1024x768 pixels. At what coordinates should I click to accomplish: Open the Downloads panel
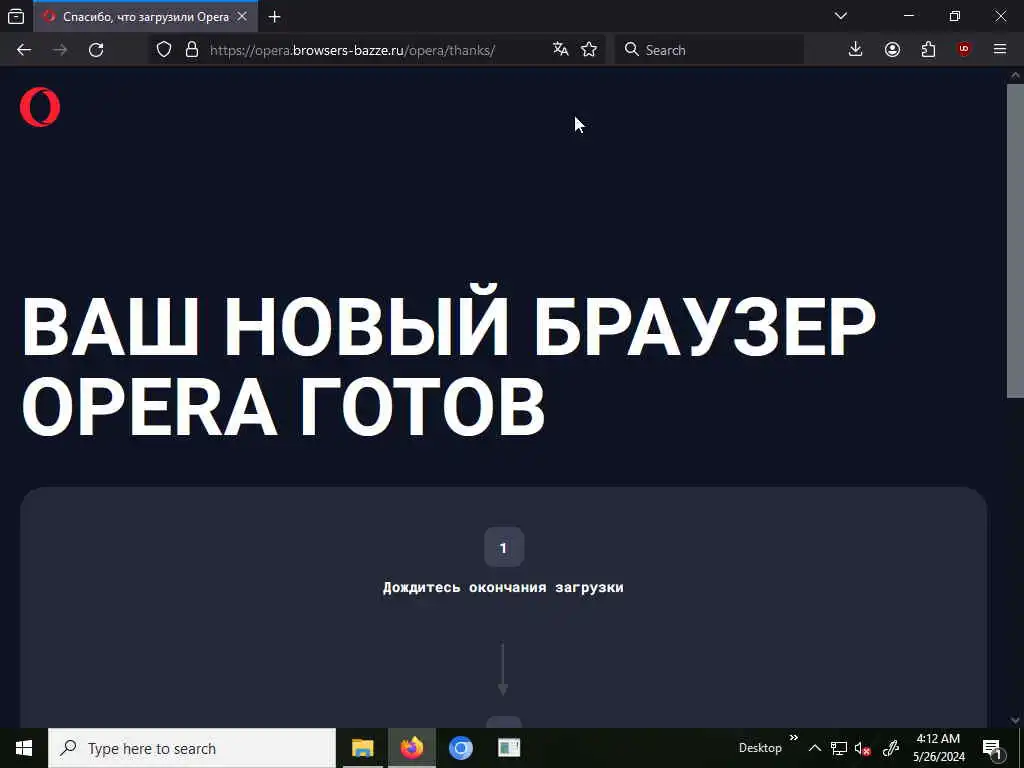[856, 50]
